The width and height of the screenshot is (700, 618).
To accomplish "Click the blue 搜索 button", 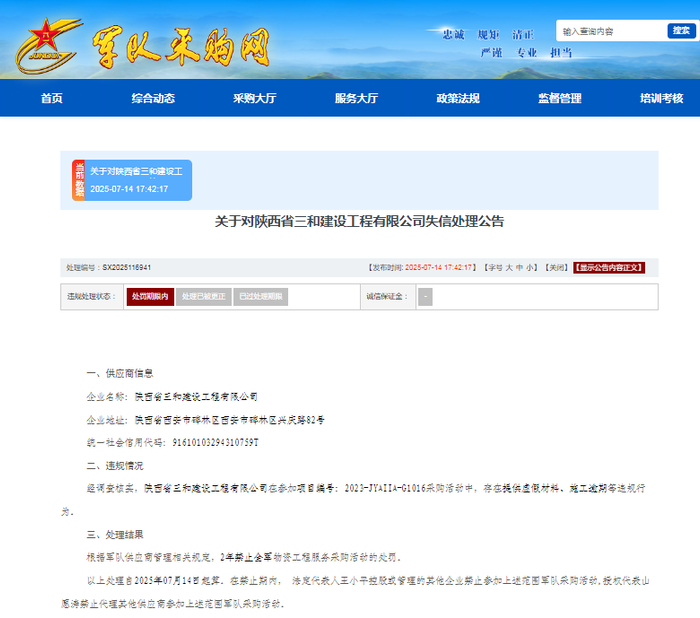I will [x=681, y=30].
